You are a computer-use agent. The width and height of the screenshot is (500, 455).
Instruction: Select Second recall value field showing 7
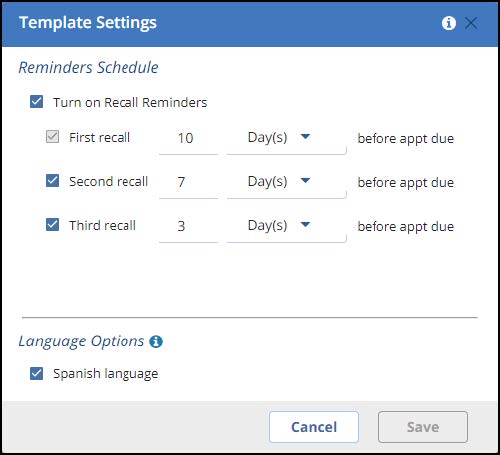(189, 182)
